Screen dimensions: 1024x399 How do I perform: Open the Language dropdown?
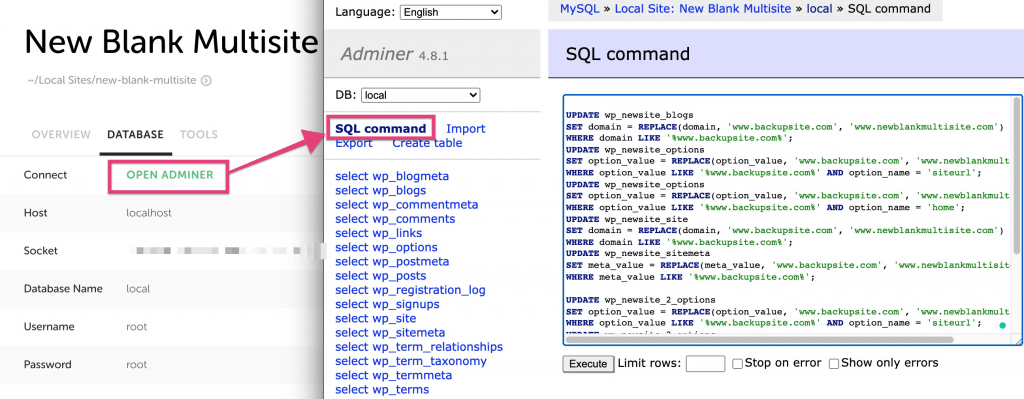(451, 12)
